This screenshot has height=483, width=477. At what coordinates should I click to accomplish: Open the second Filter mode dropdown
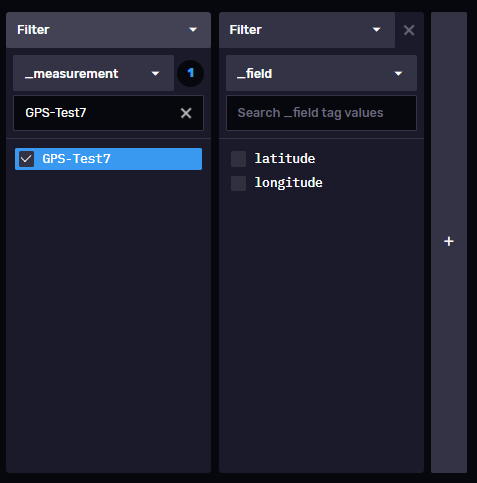click(x=307, y=30)
